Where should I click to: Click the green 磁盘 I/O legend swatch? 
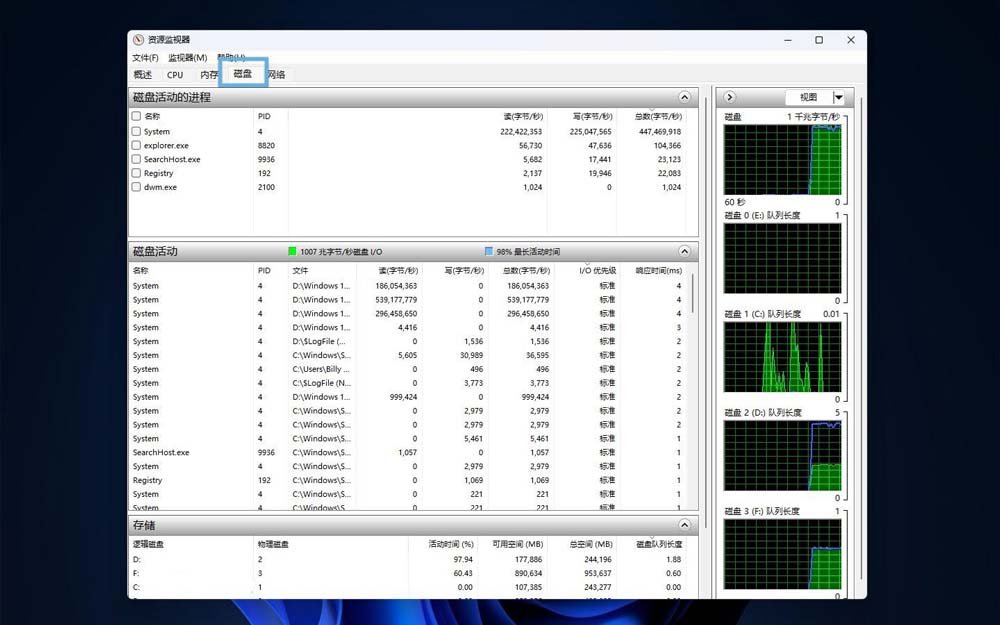point(292,251)
